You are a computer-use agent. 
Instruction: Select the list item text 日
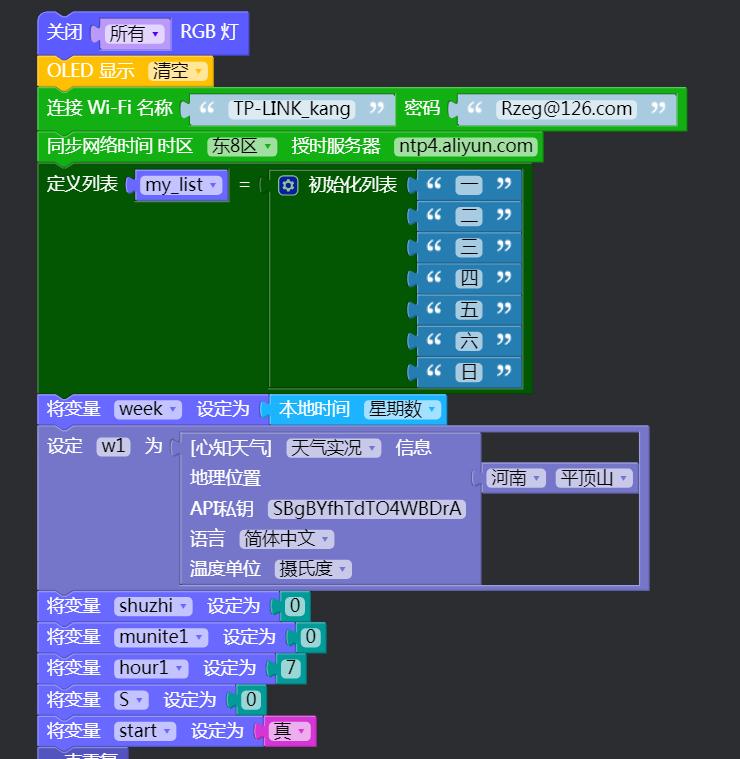click(468, 372)
